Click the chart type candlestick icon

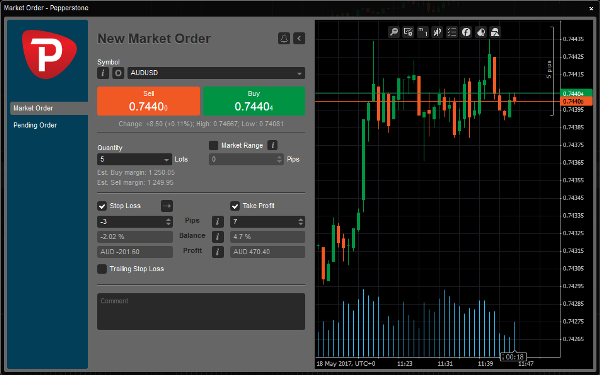coord(437,32)
